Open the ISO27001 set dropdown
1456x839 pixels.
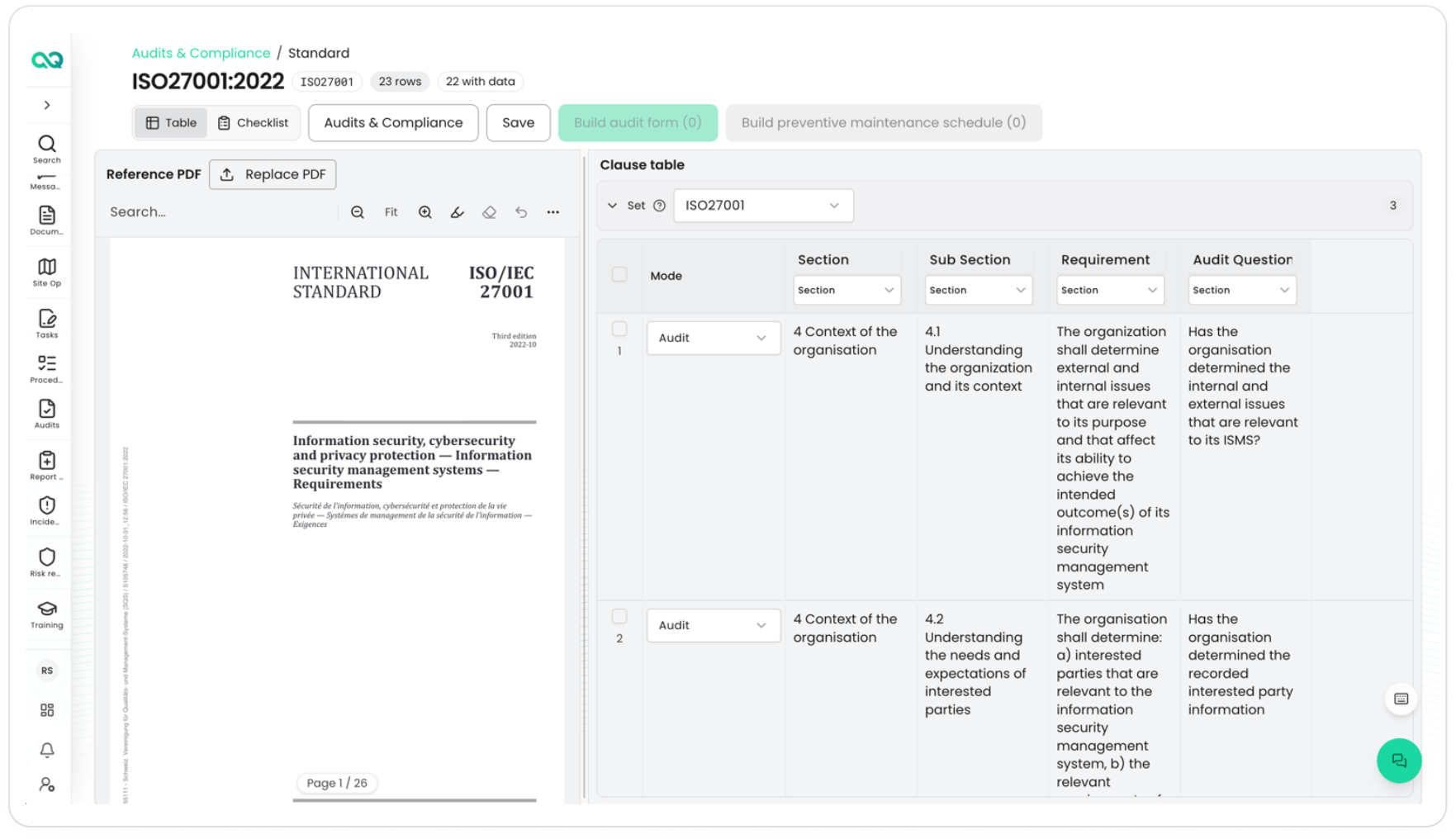point(763,206)
